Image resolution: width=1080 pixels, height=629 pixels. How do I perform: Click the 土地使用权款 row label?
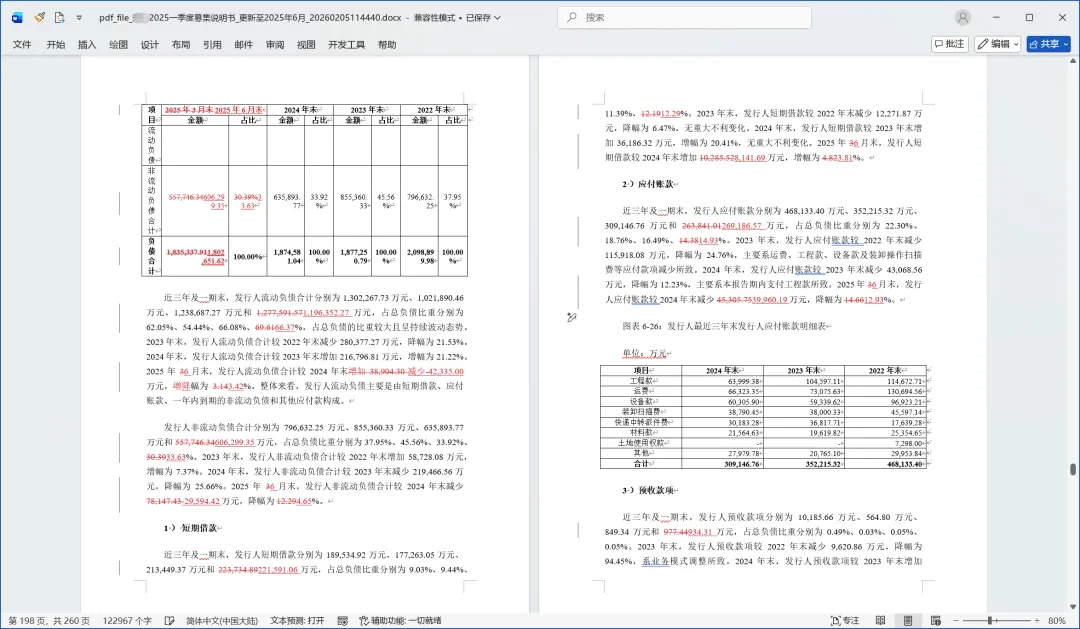coord(641,443)
